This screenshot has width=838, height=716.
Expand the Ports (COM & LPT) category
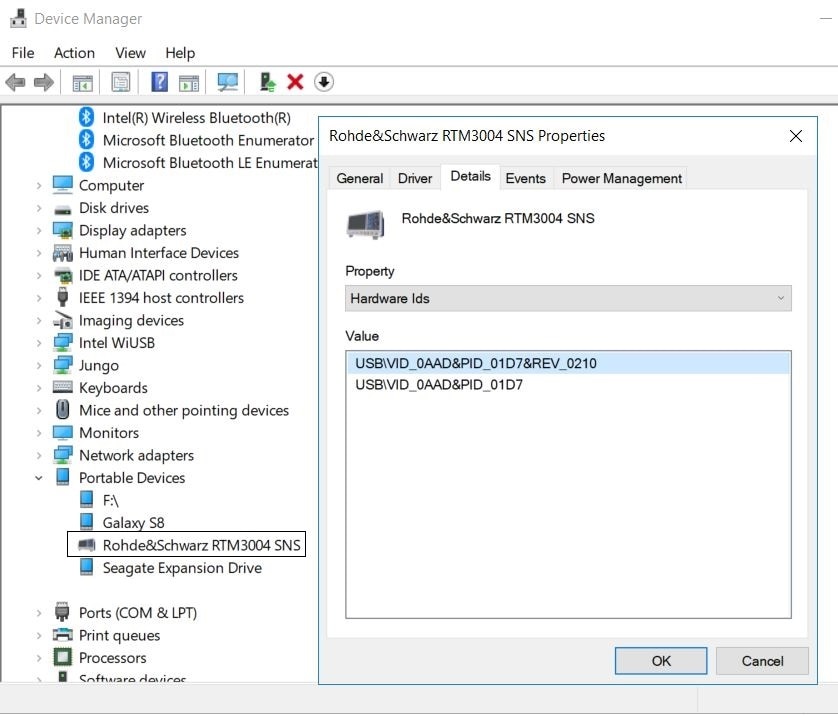pos(39,613)
